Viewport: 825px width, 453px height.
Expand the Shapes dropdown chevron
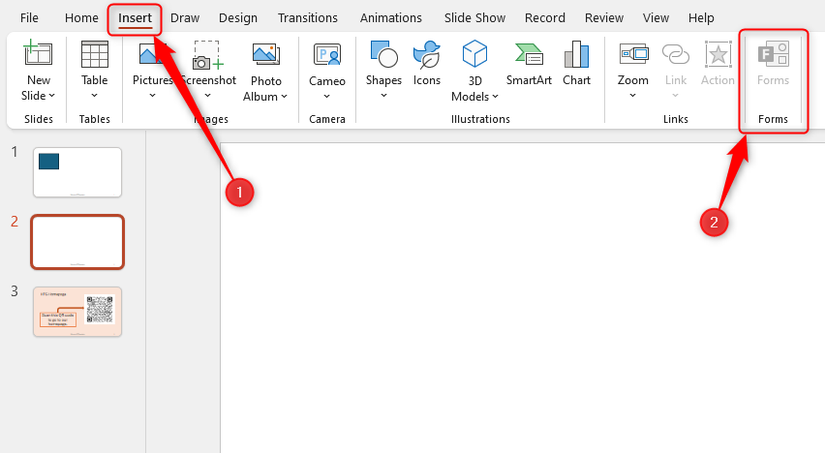pos(384,95)
